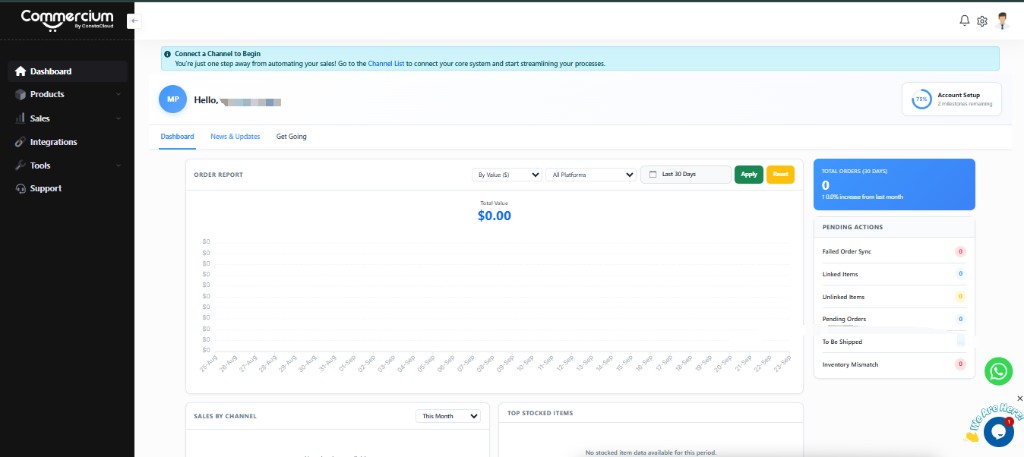The height and width of the screenshot is (457, 1024).
Task: Open Unlinked Items pending action
Action: point(894,296)
